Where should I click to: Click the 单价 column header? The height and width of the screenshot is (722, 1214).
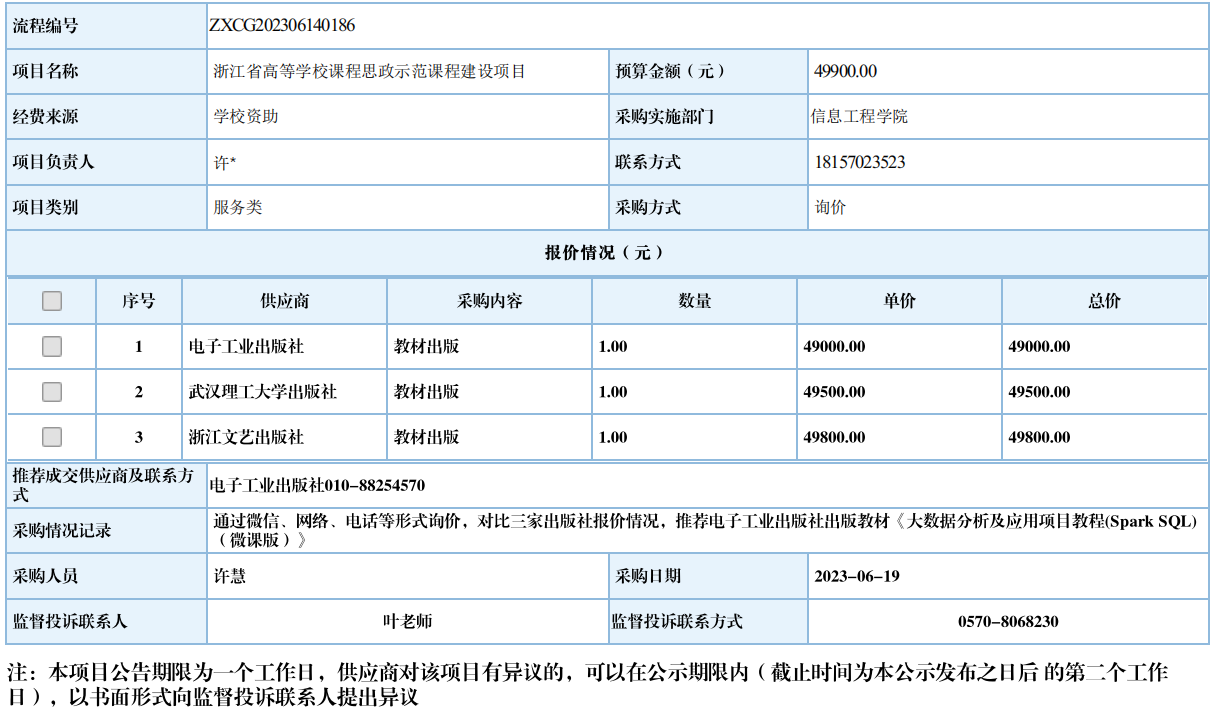pos(899,301)
